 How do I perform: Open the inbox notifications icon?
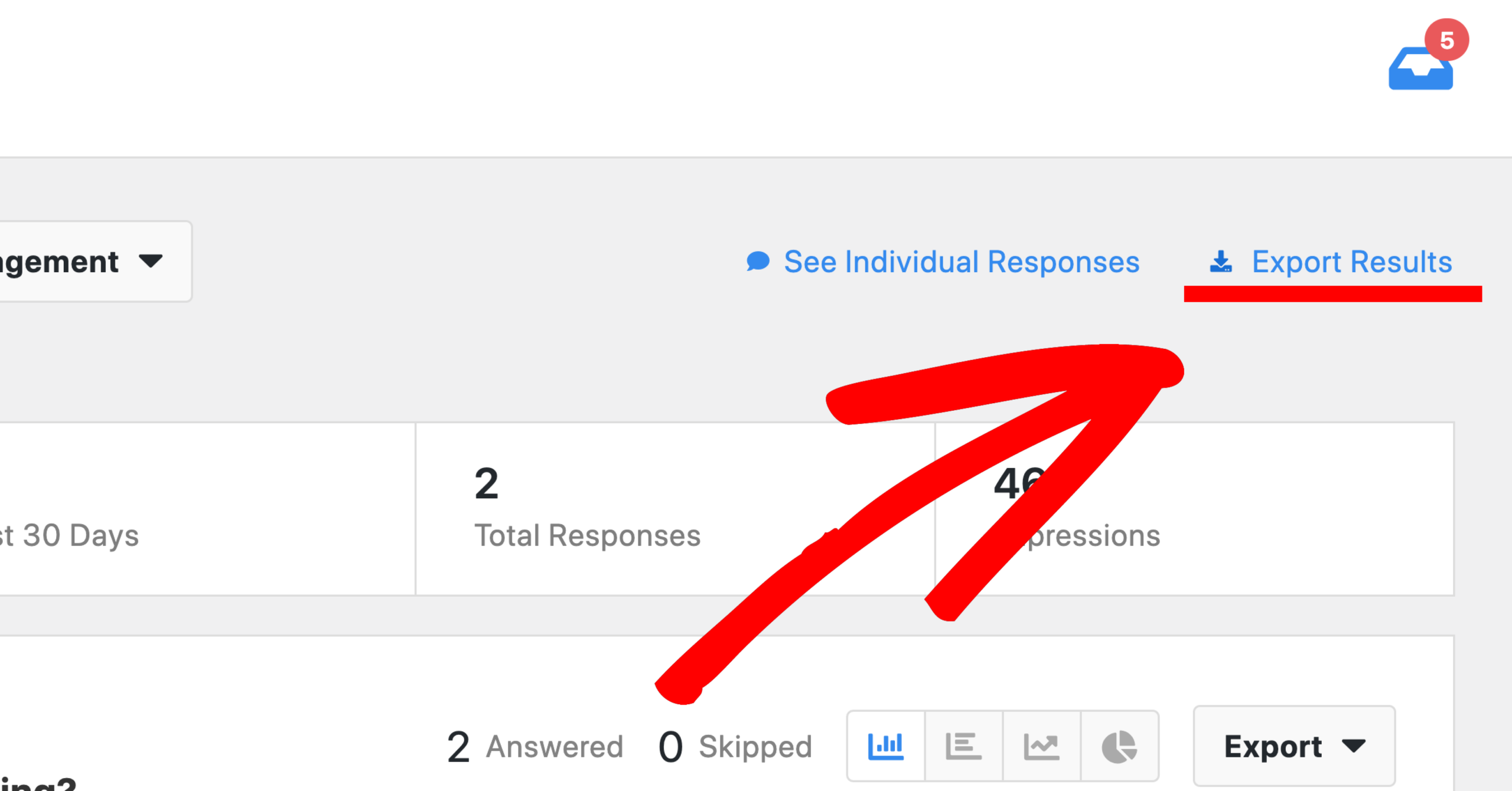1420,68
